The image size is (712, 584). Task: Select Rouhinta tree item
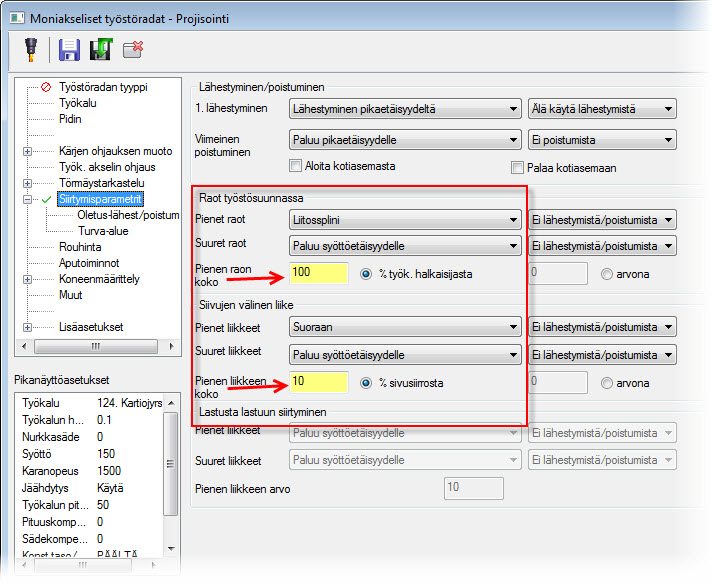pos(80,247)
